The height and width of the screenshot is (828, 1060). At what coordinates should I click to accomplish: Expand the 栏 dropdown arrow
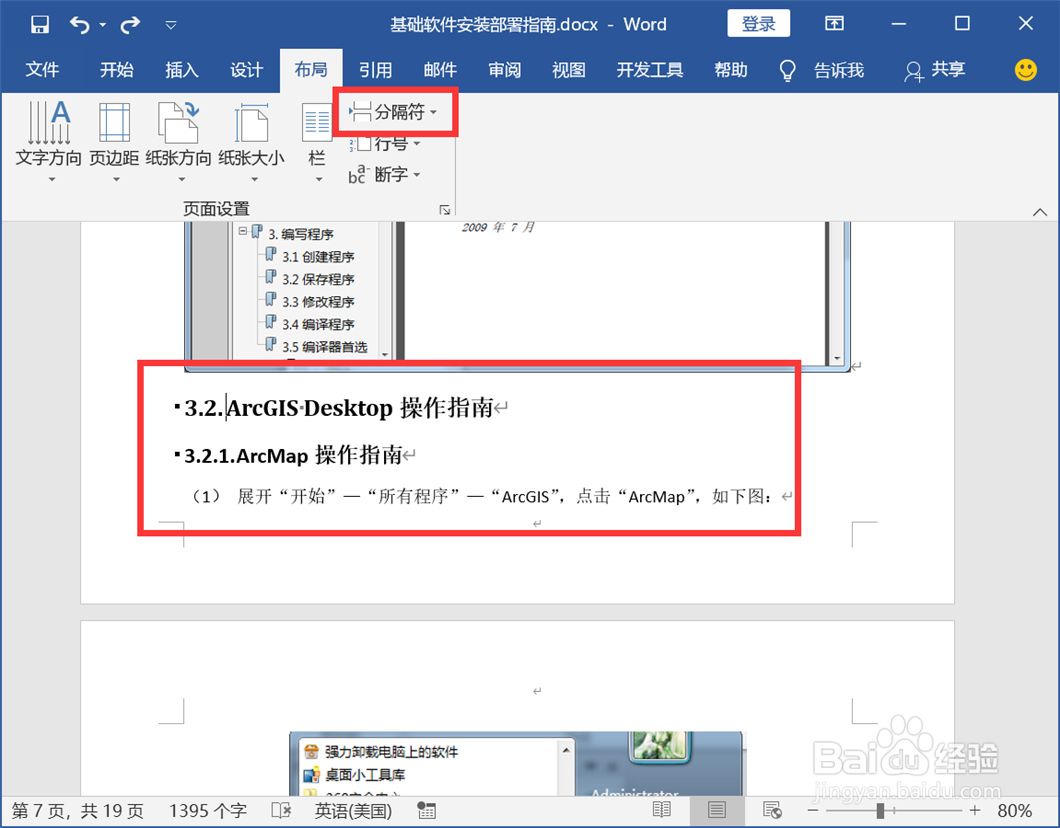(319, 180)
